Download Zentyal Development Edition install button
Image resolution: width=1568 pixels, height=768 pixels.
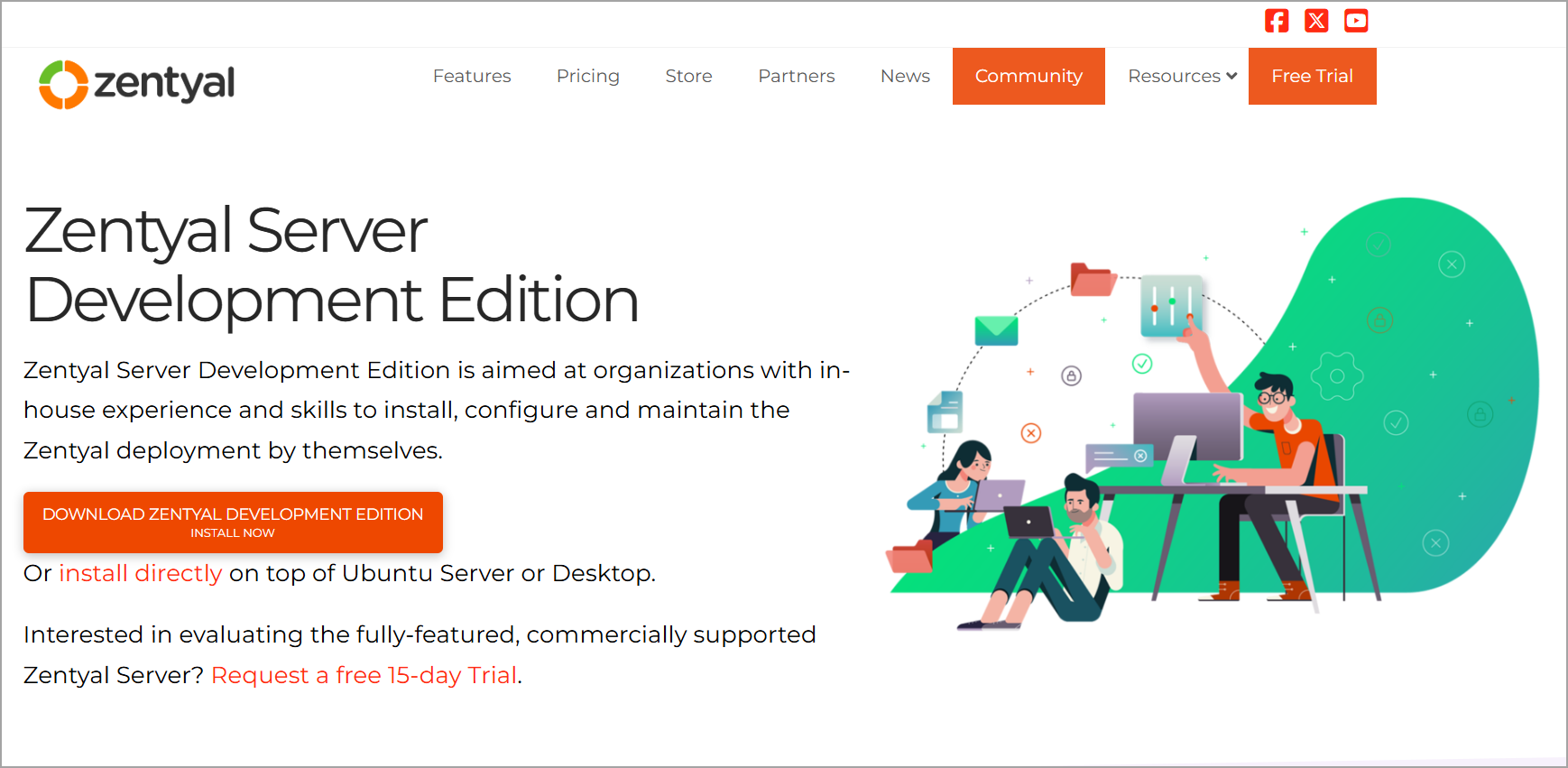[233, 522]
